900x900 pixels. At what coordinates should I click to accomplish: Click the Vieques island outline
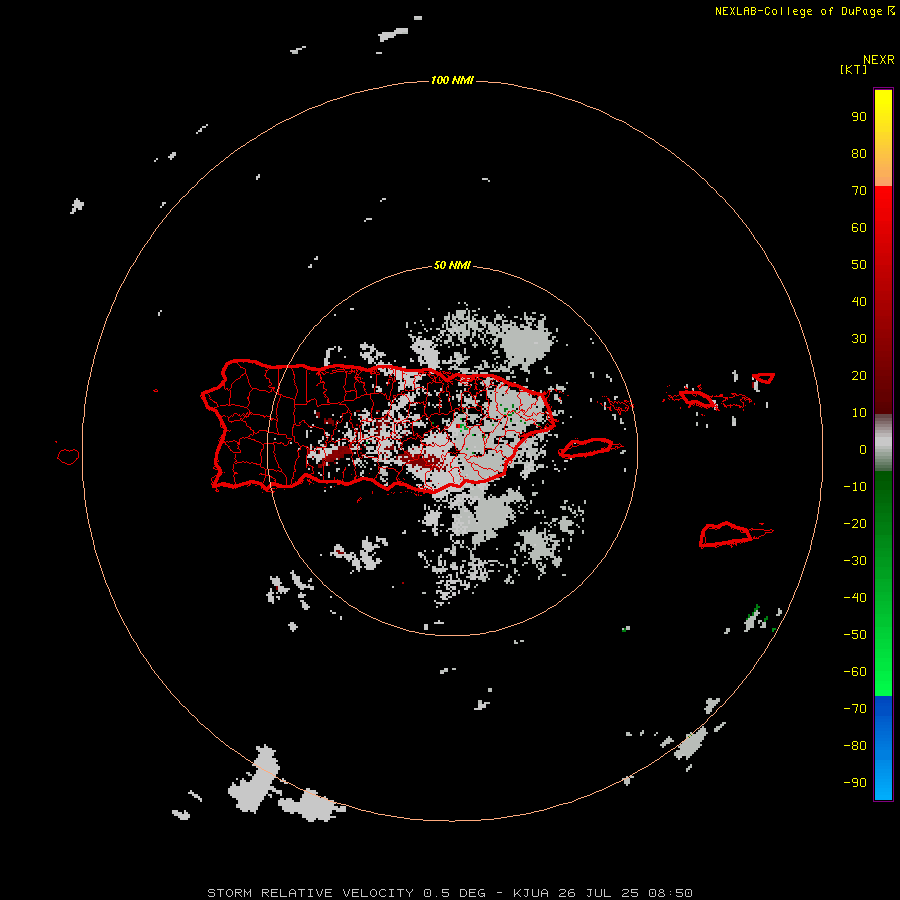pos(585,448)
